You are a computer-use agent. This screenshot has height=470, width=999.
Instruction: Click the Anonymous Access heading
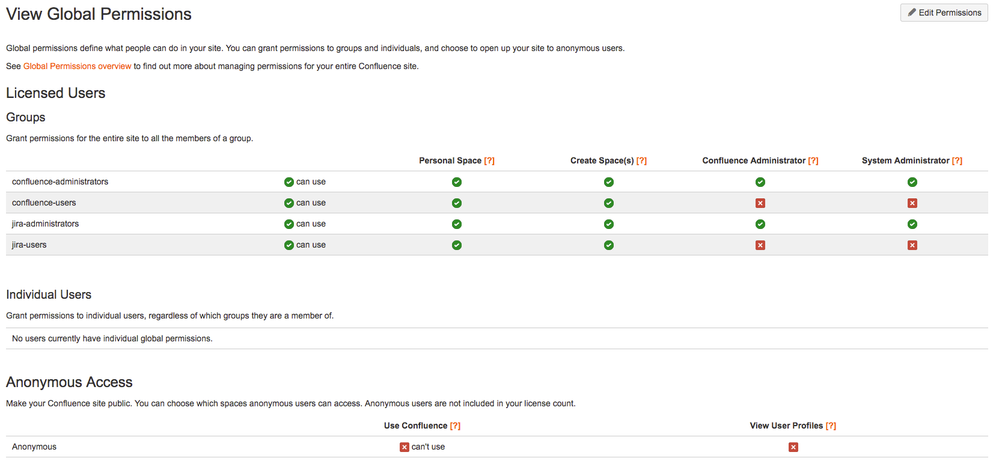click(x=69, y=382)
